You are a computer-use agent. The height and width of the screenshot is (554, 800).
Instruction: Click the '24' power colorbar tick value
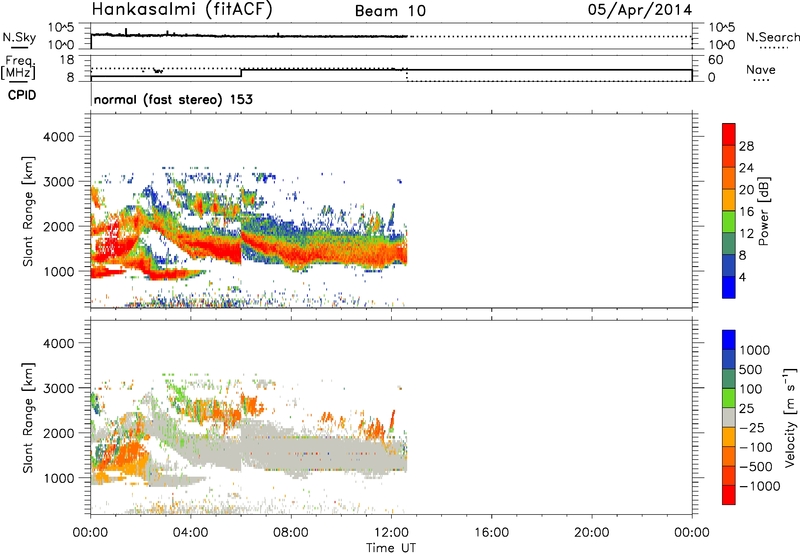click(746, 168)
